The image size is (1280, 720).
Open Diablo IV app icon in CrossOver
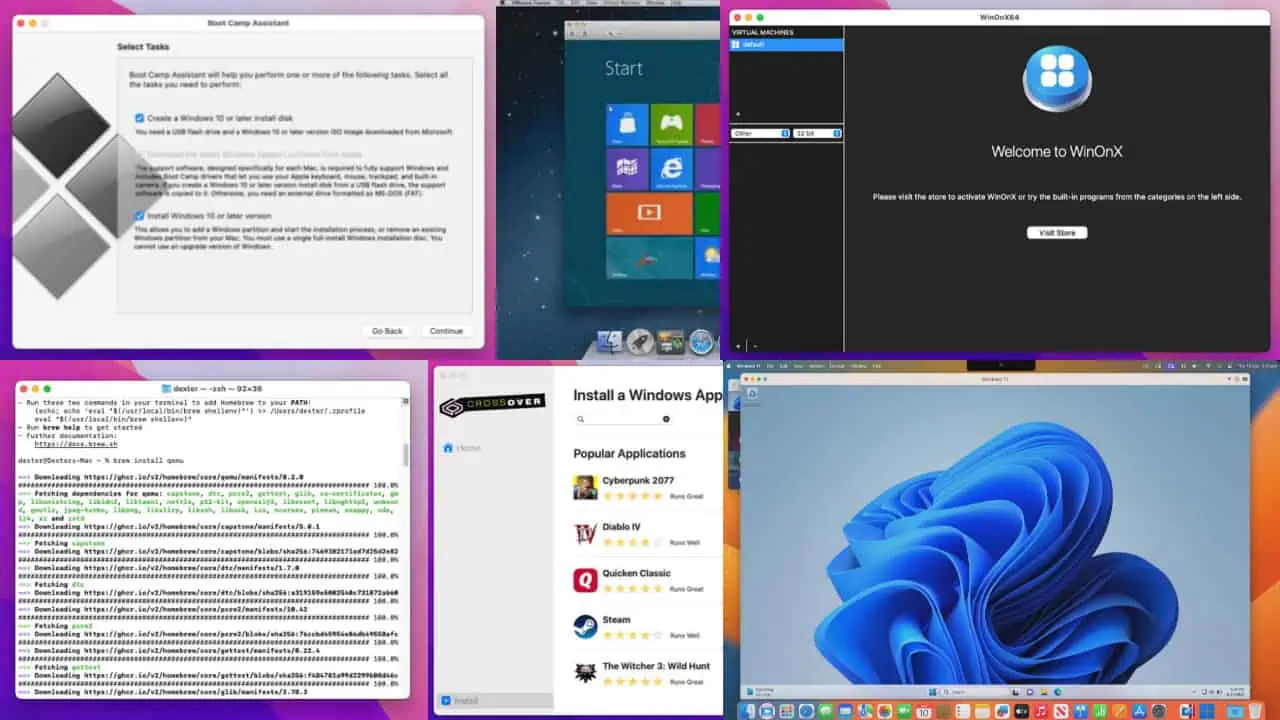(585, 534)
